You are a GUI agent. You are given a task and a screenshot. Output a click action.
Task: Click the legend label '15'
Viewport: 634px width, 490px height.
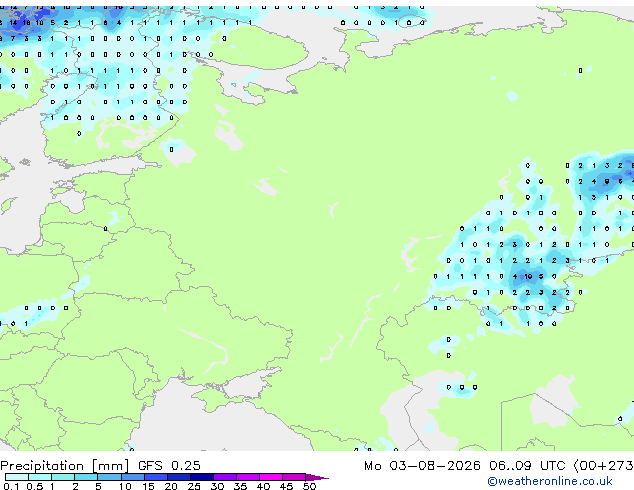(148, 486)
